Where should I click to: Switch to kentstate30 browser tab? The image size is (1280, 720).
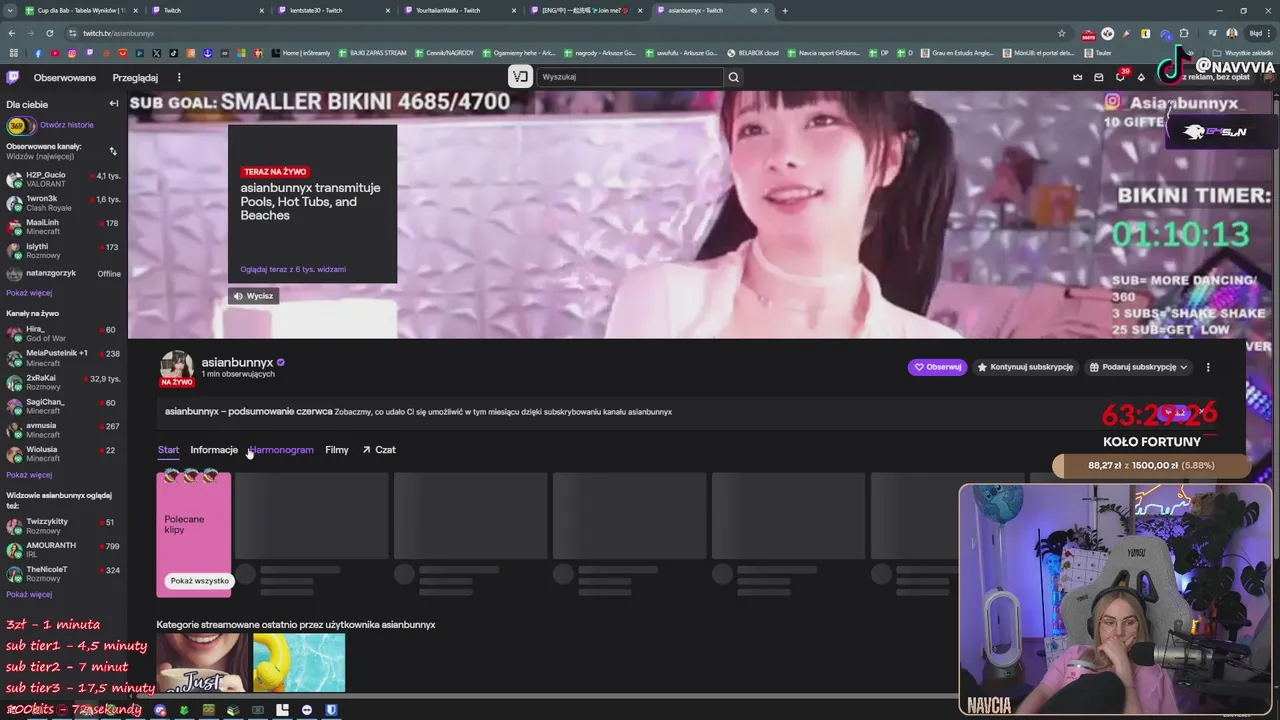coord(333,10)
